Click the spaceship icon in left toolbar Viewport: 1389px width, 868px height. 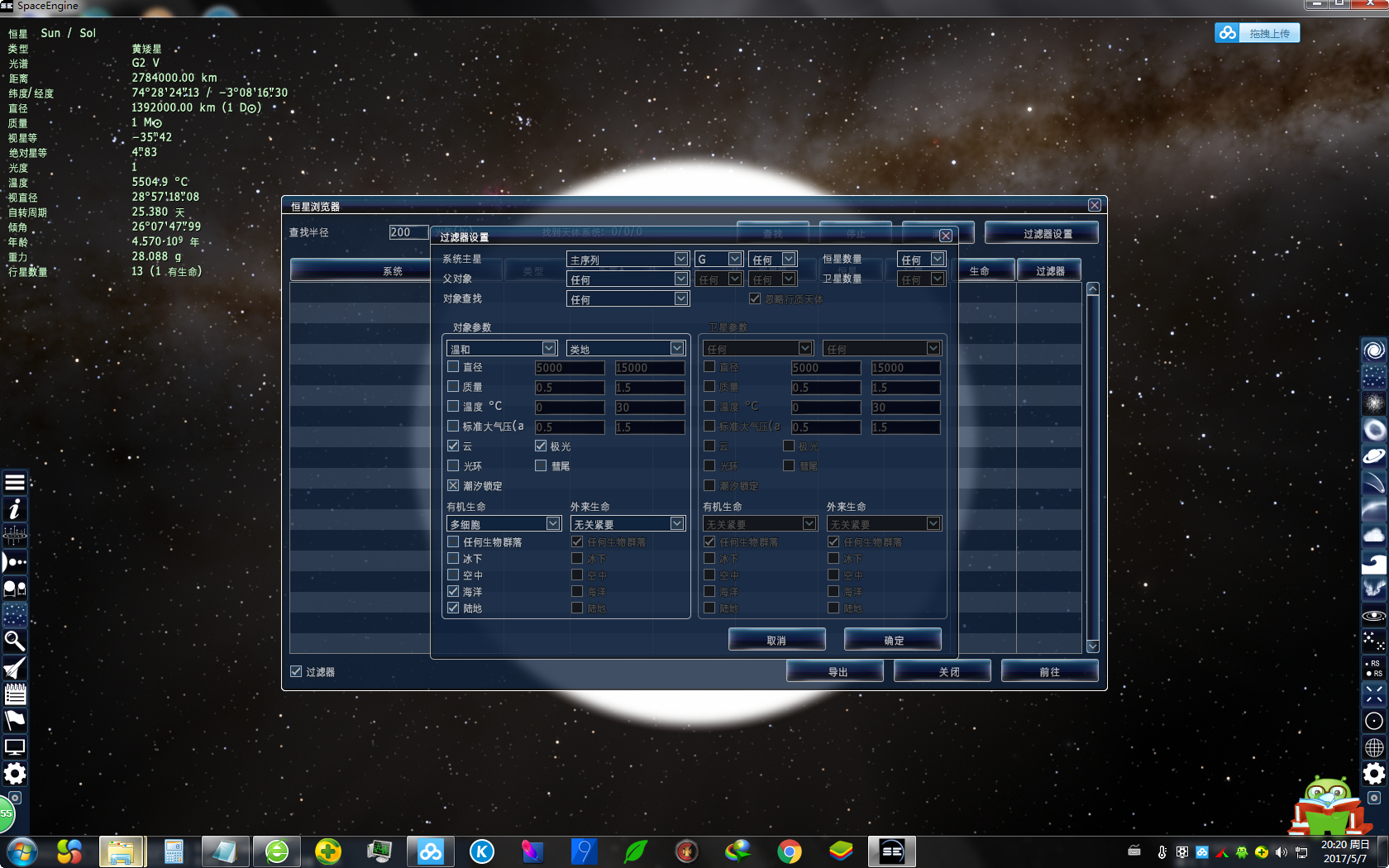point(15,668)
